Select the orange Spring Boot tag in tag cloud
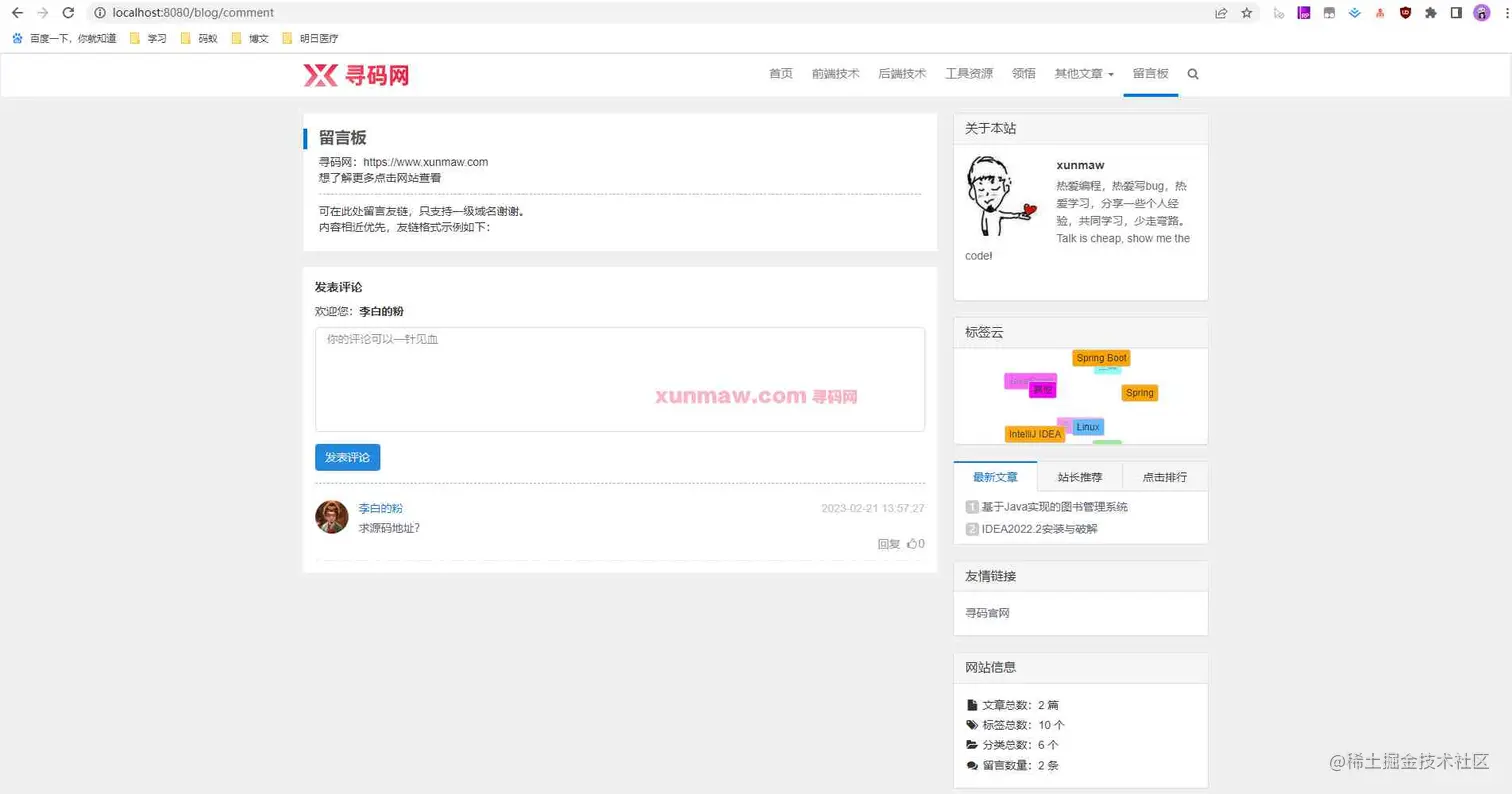Image resolution: width=1512 pixels, height=794 pixels. [x=1100, y=357]
